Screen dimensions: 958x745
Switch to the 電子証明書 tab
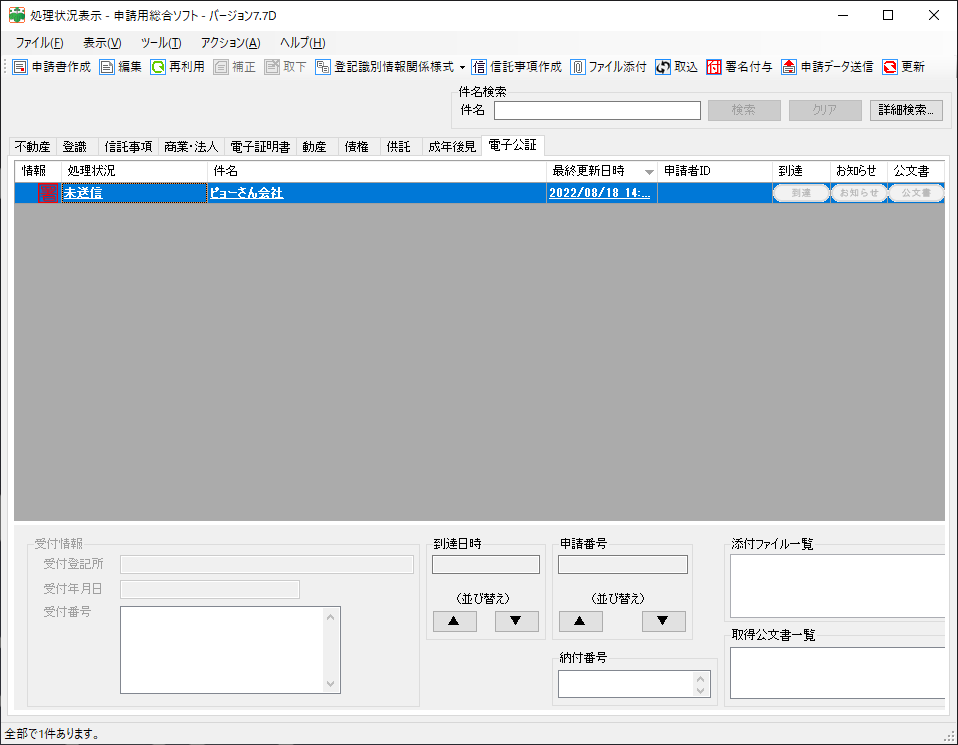(x=260, y=147)
